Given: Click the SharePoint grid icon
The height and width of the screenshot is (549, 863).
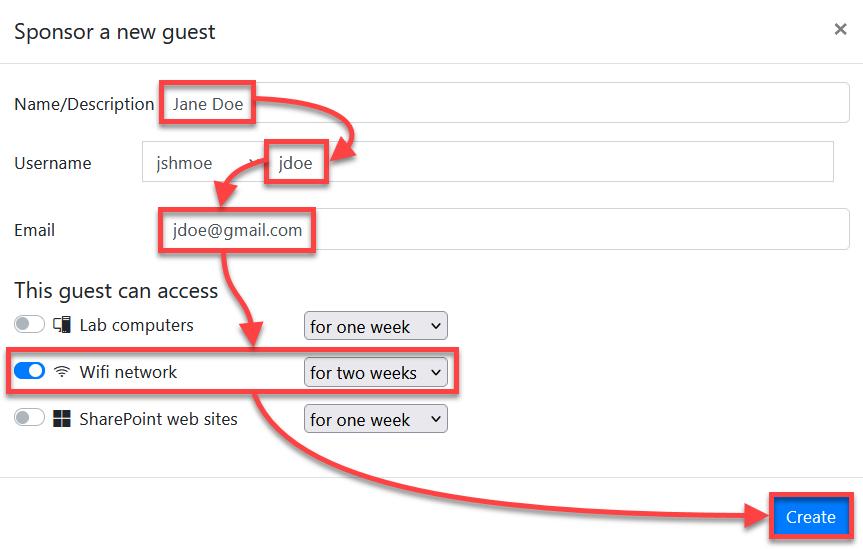Looking at the screenshot, I should (62, 418).
